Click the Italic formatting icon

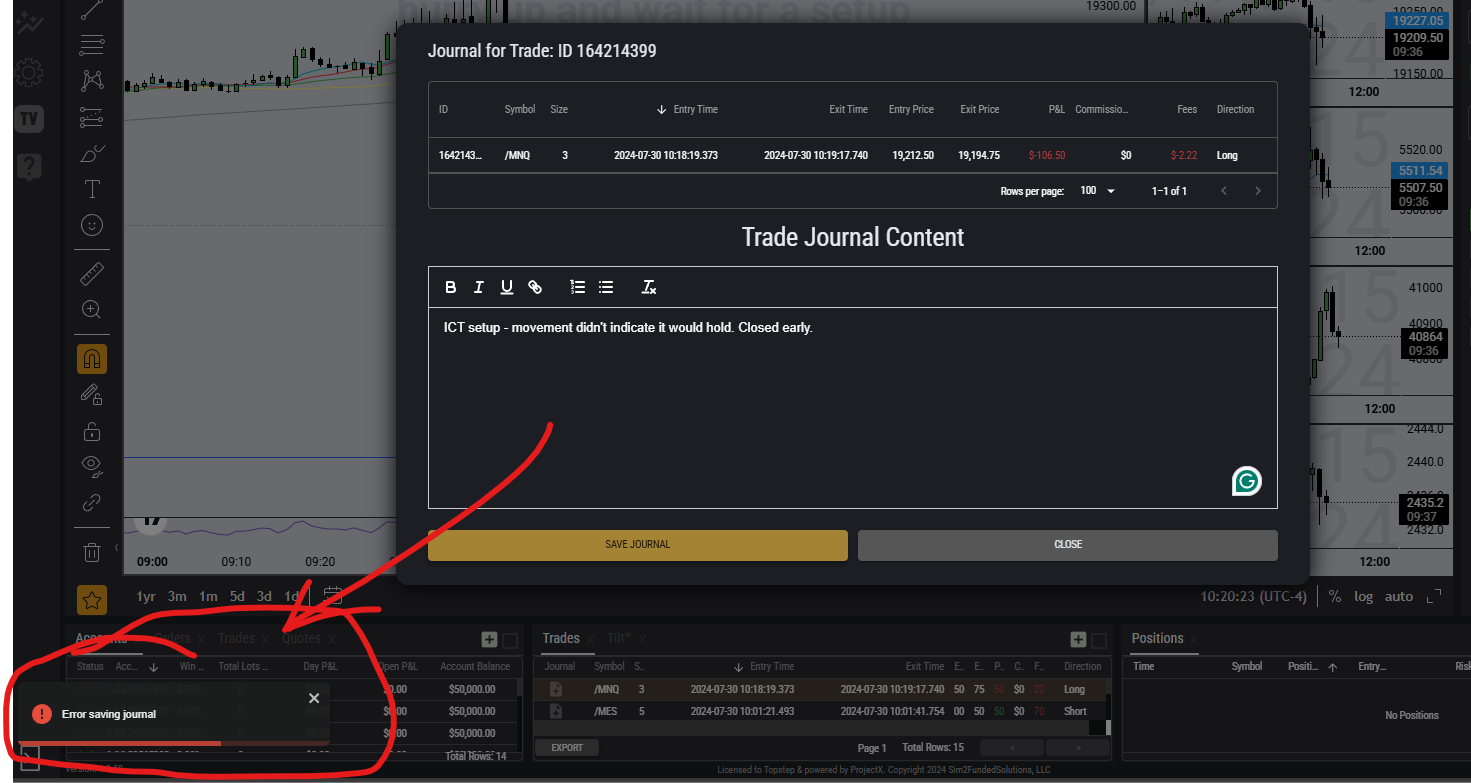point(478,287)
